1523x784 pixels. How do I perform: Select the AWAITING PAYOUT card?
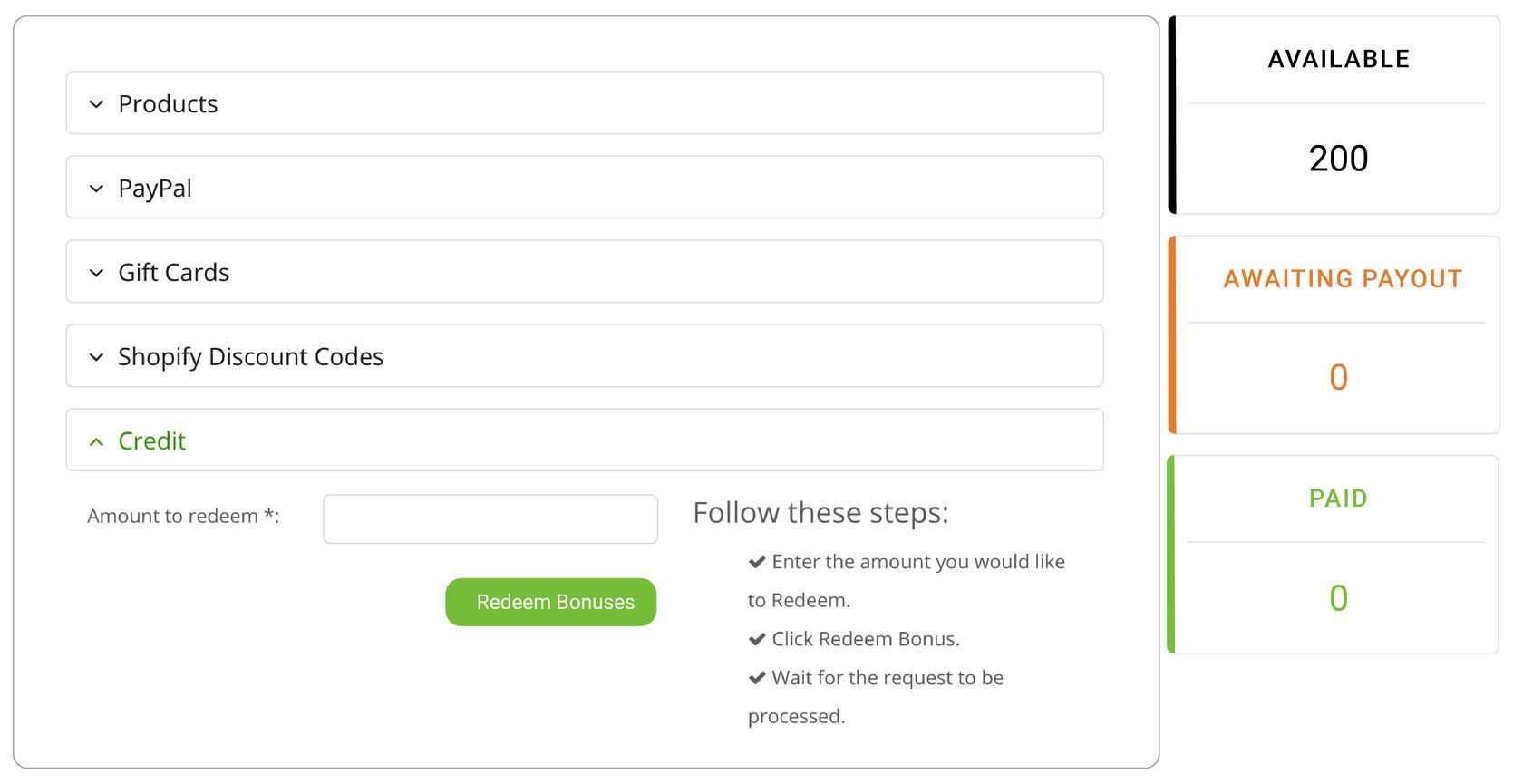[x=1337, y=334]
